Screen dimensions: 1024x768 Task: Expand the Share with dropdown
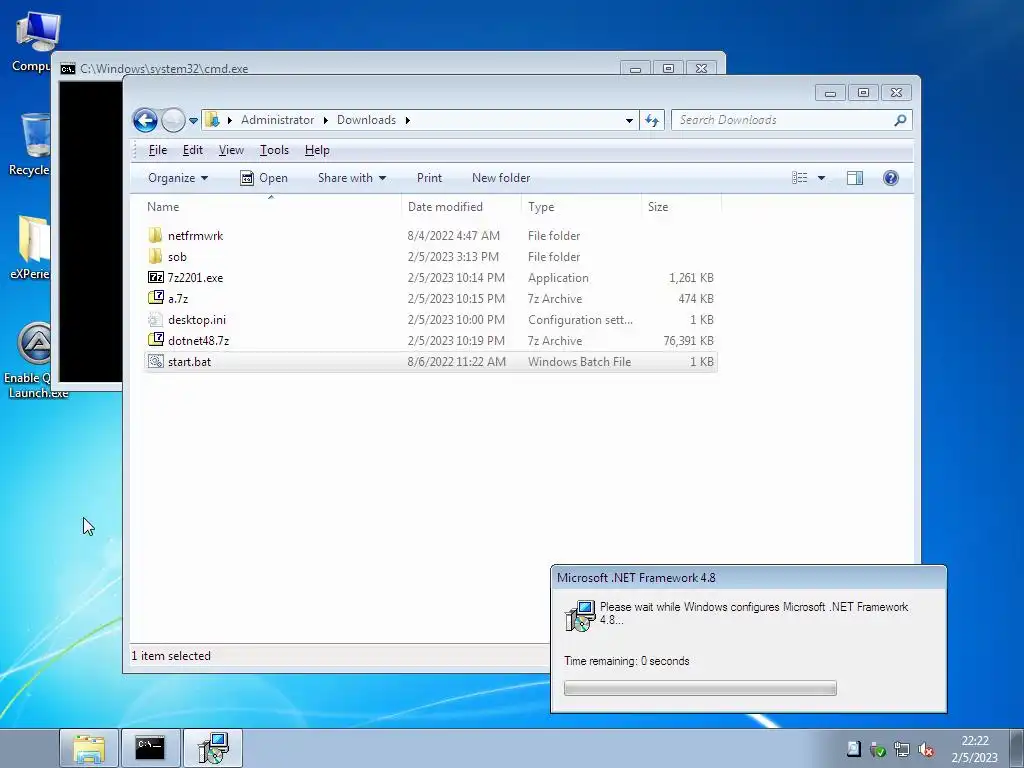[x=352, y=178]
